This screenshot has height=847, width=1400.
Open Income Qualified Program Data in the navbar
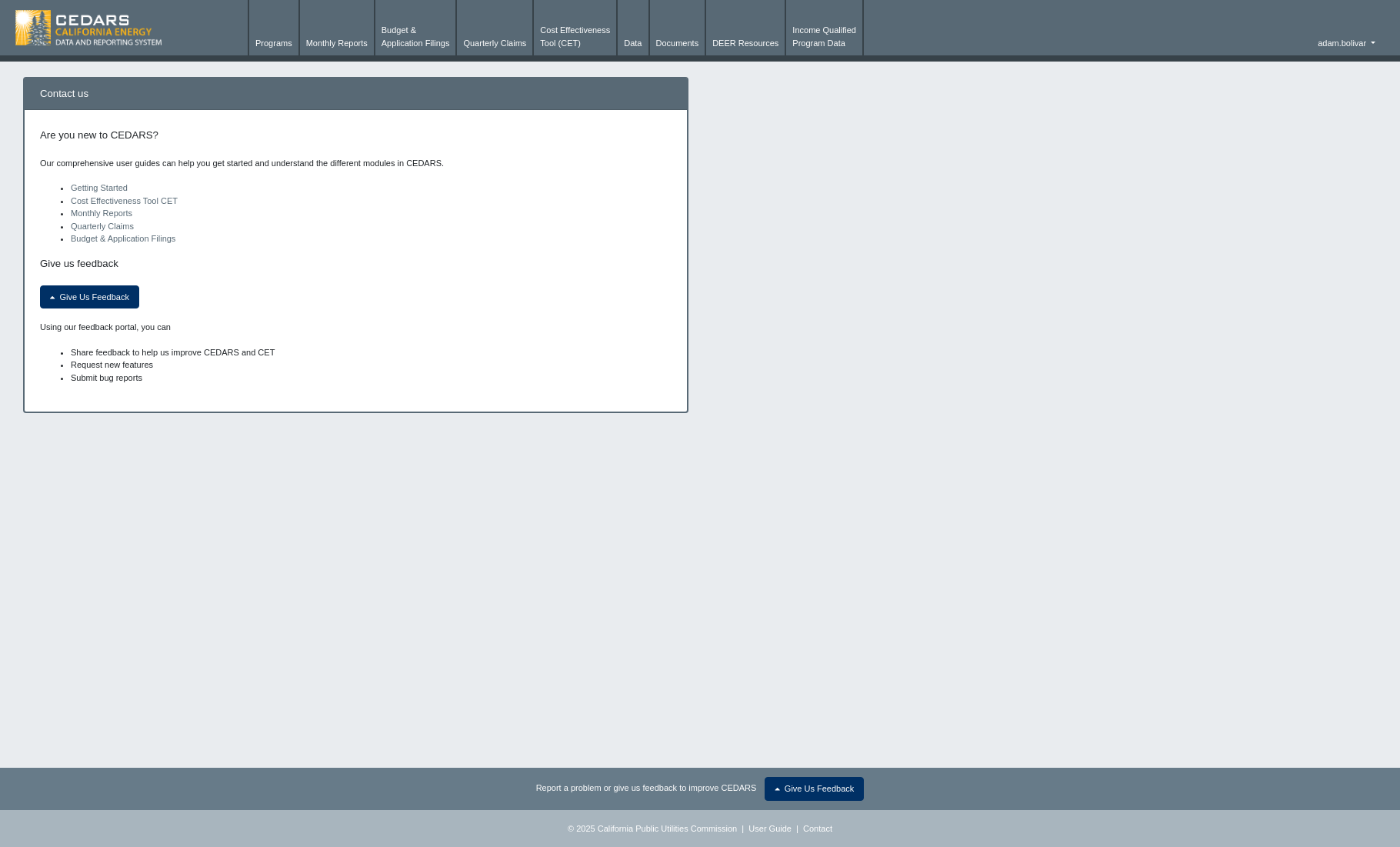824,37
